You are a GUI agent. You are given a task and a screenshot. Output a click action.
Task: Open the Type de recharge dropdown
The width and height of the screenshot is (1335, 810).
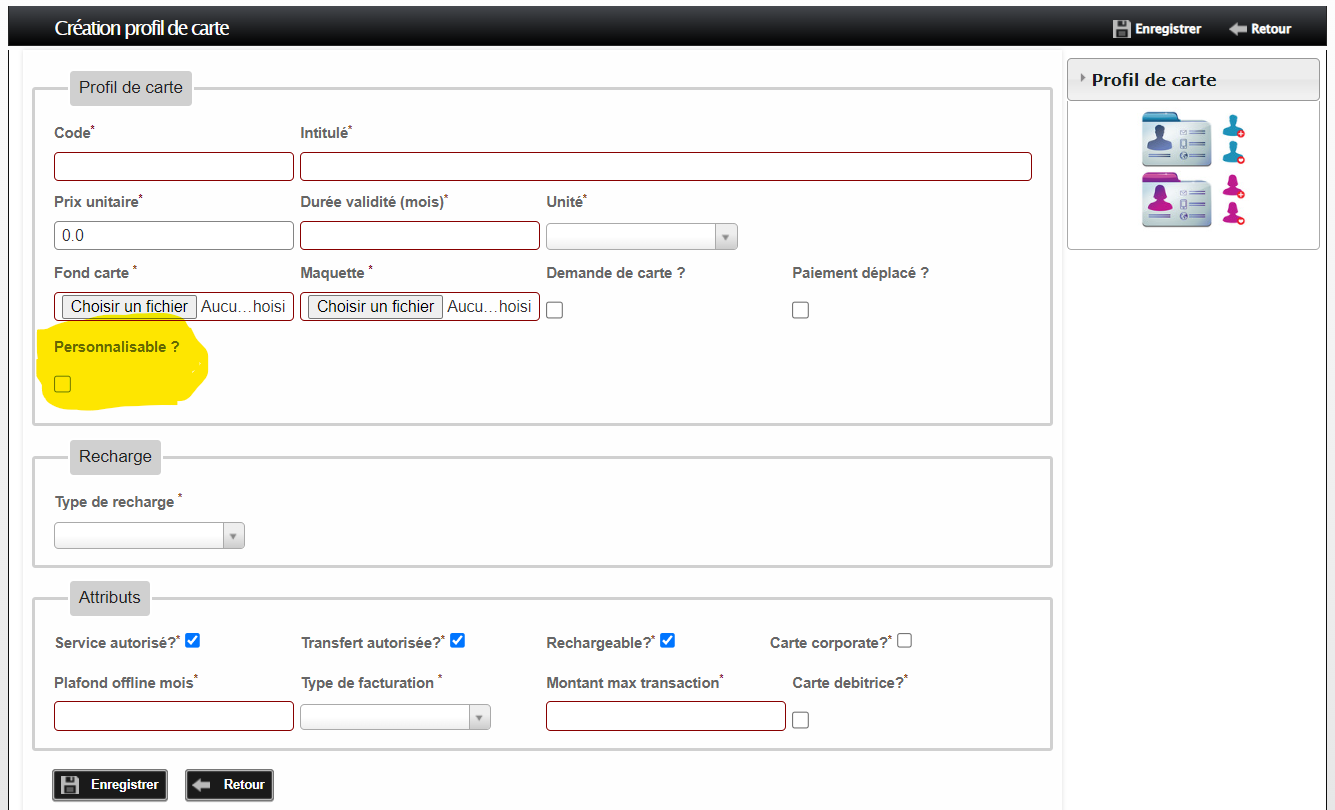149,536
